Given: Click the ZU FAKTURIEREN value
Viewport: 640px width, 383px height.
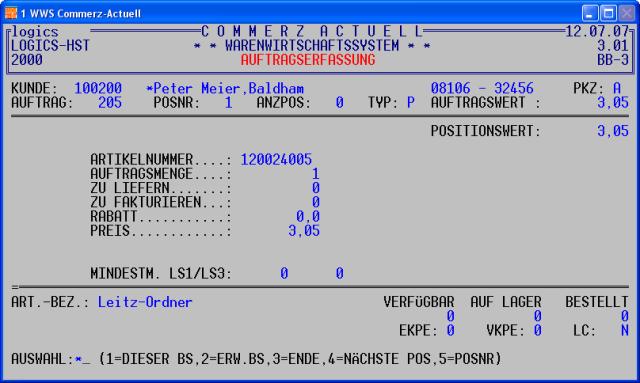Looking at the screenshot, I should point(316,203).
